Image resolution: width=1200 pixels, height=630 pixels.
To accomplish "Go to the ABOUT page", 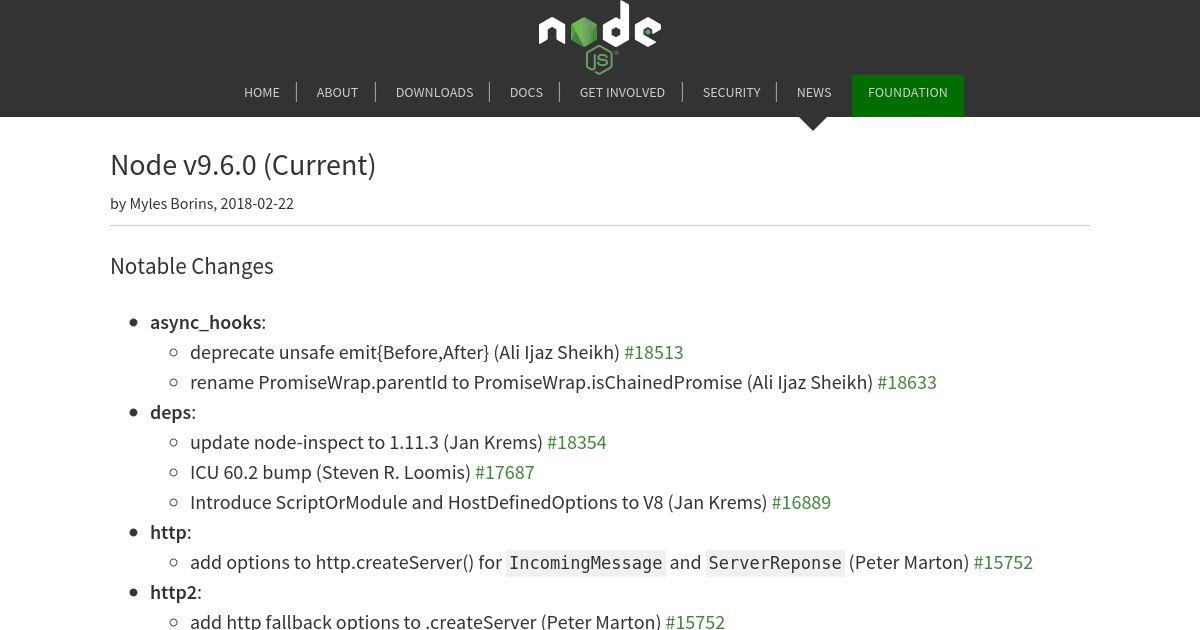I will [x=337, y=92].
